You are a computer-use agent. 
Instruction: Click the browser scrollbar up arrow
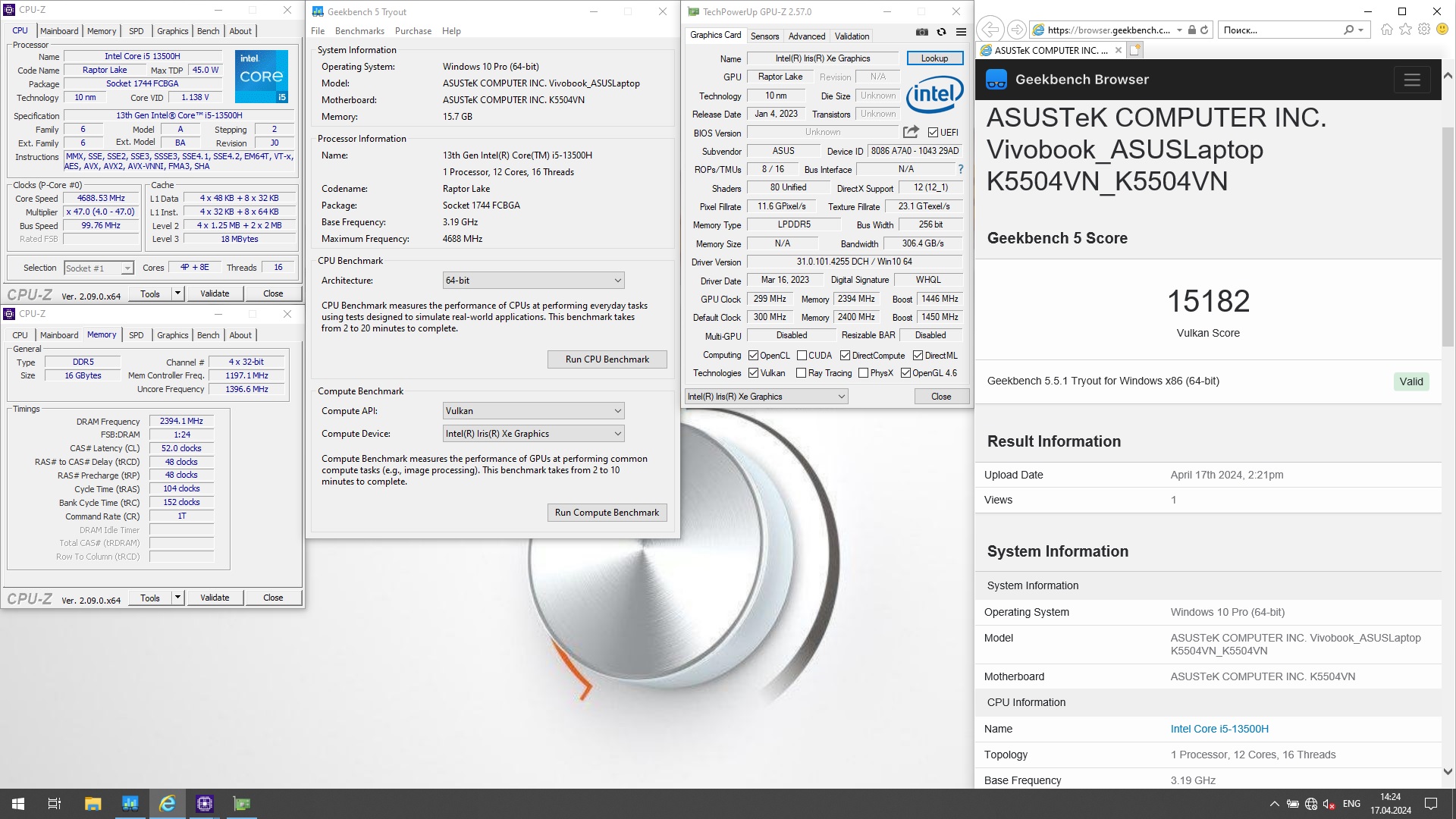click(1448, 75)
